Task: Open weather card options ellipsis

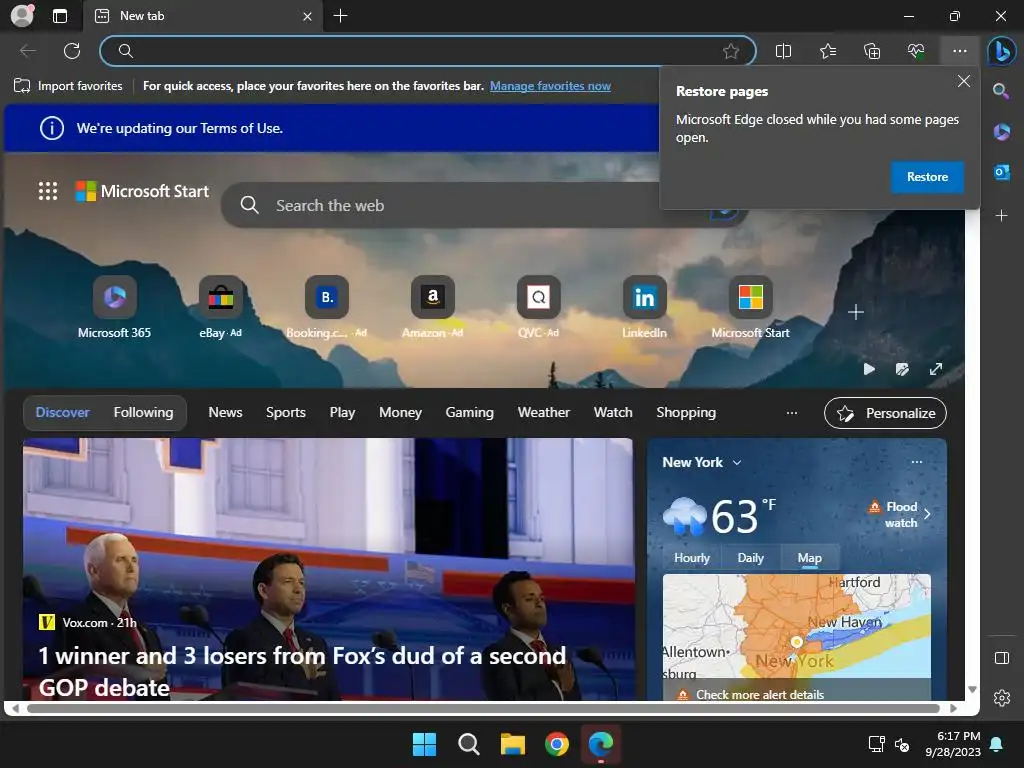Action: (917, 462)
